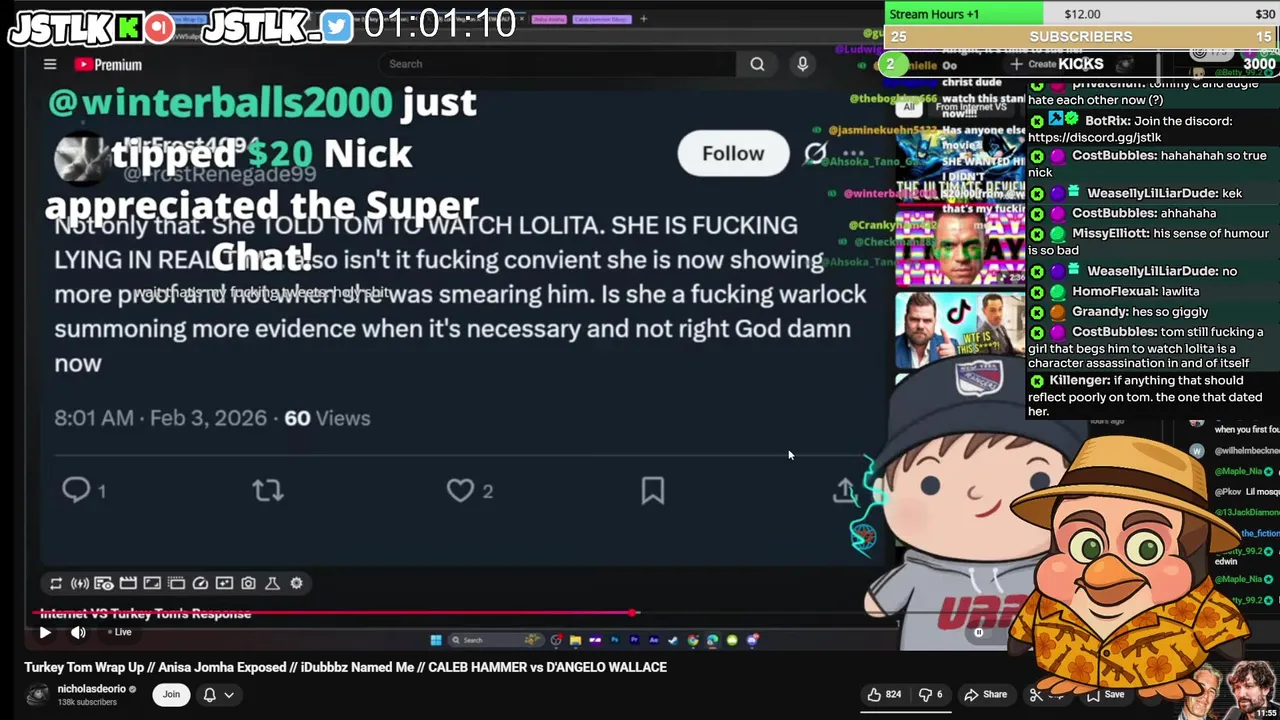
Task: Open the YouTube hamburger guide menu
Action: (50, 64)
